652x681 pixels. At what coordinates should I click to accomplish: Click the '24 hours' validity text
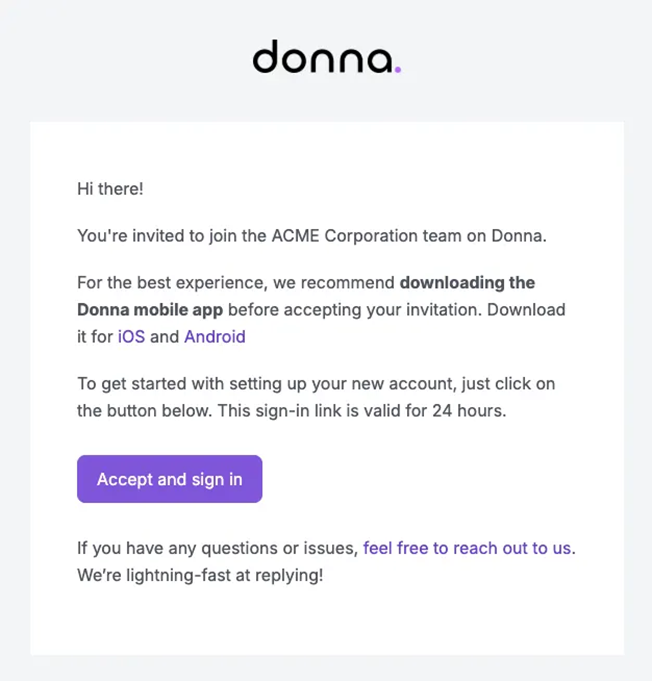click(469, 411)
